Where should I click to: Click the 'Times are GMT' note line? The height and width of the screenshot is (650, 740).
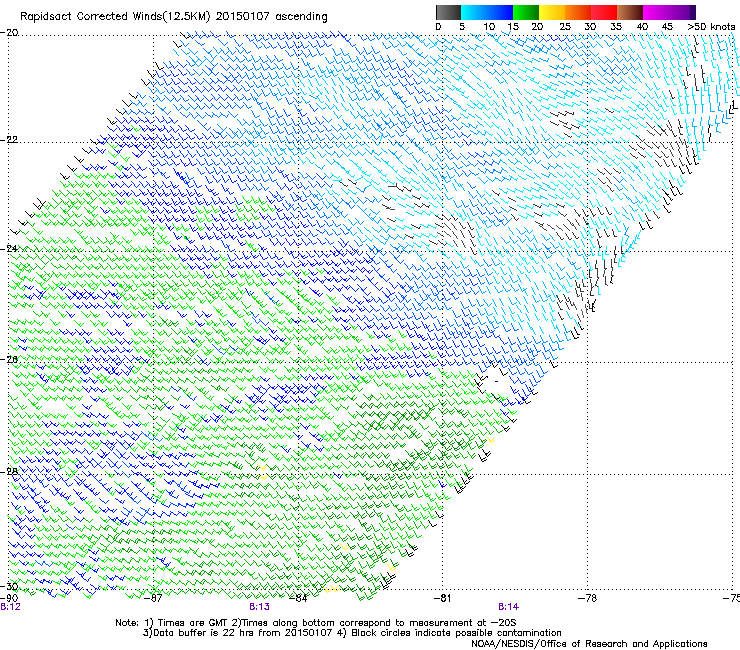pos(315,623)
